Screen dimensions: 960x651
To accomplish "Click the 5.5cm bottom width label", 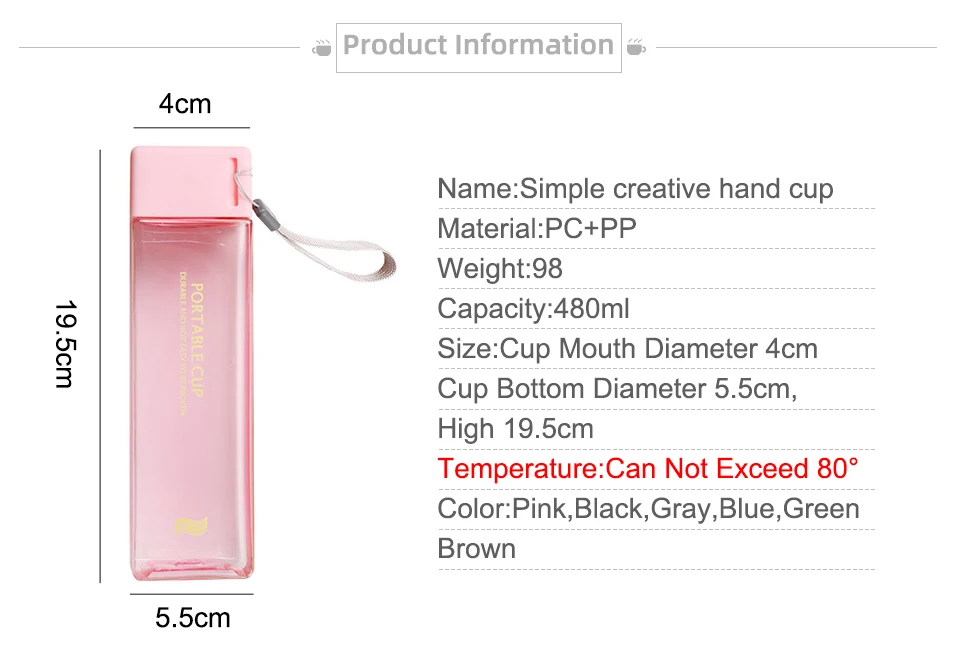I will point(192,618).
